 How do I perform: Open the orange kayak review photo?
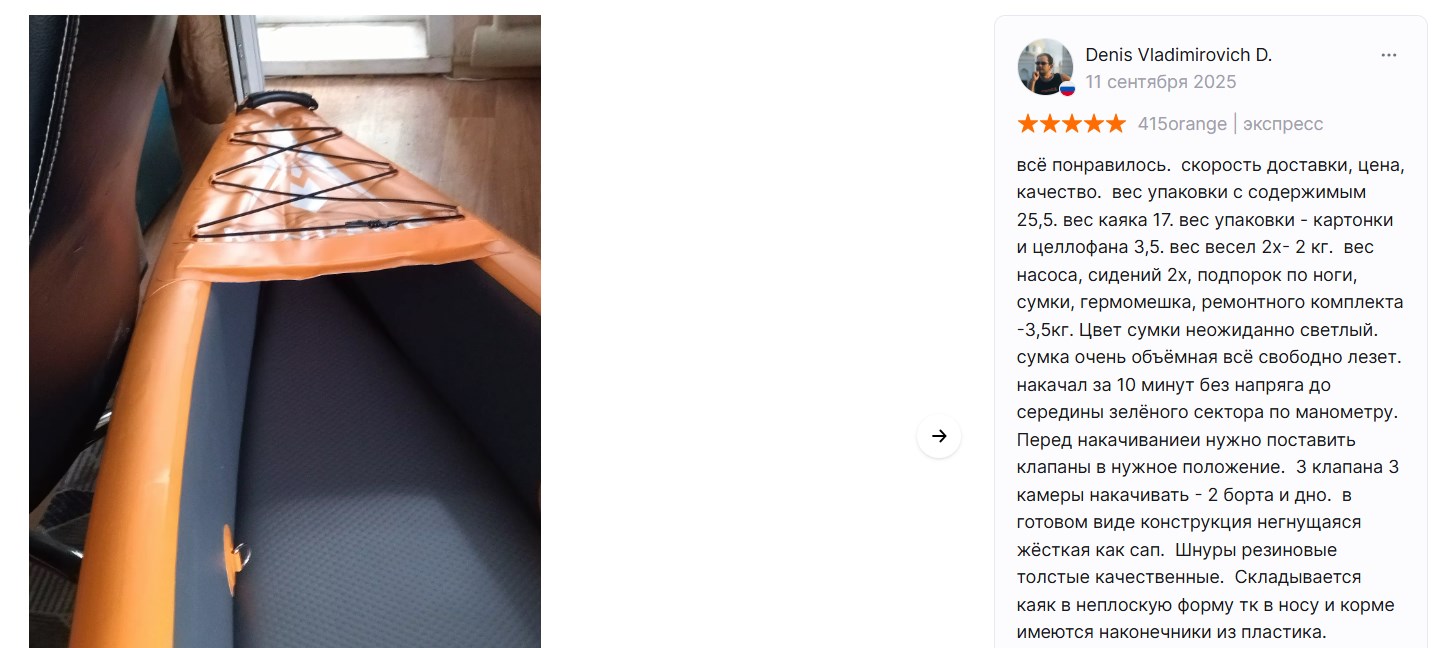click(285, 331)
